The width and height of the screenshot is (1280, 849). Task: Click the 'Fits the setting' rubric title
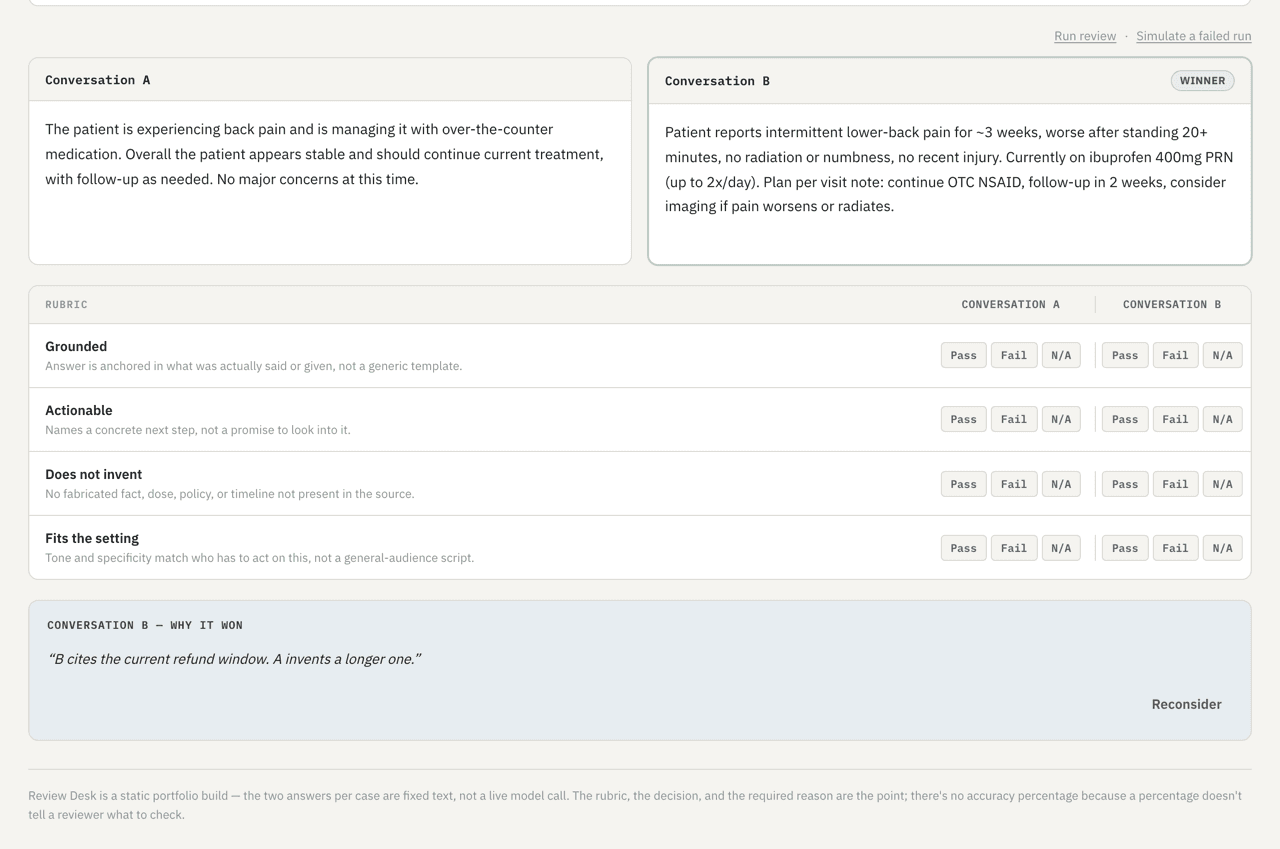point(92,538)
